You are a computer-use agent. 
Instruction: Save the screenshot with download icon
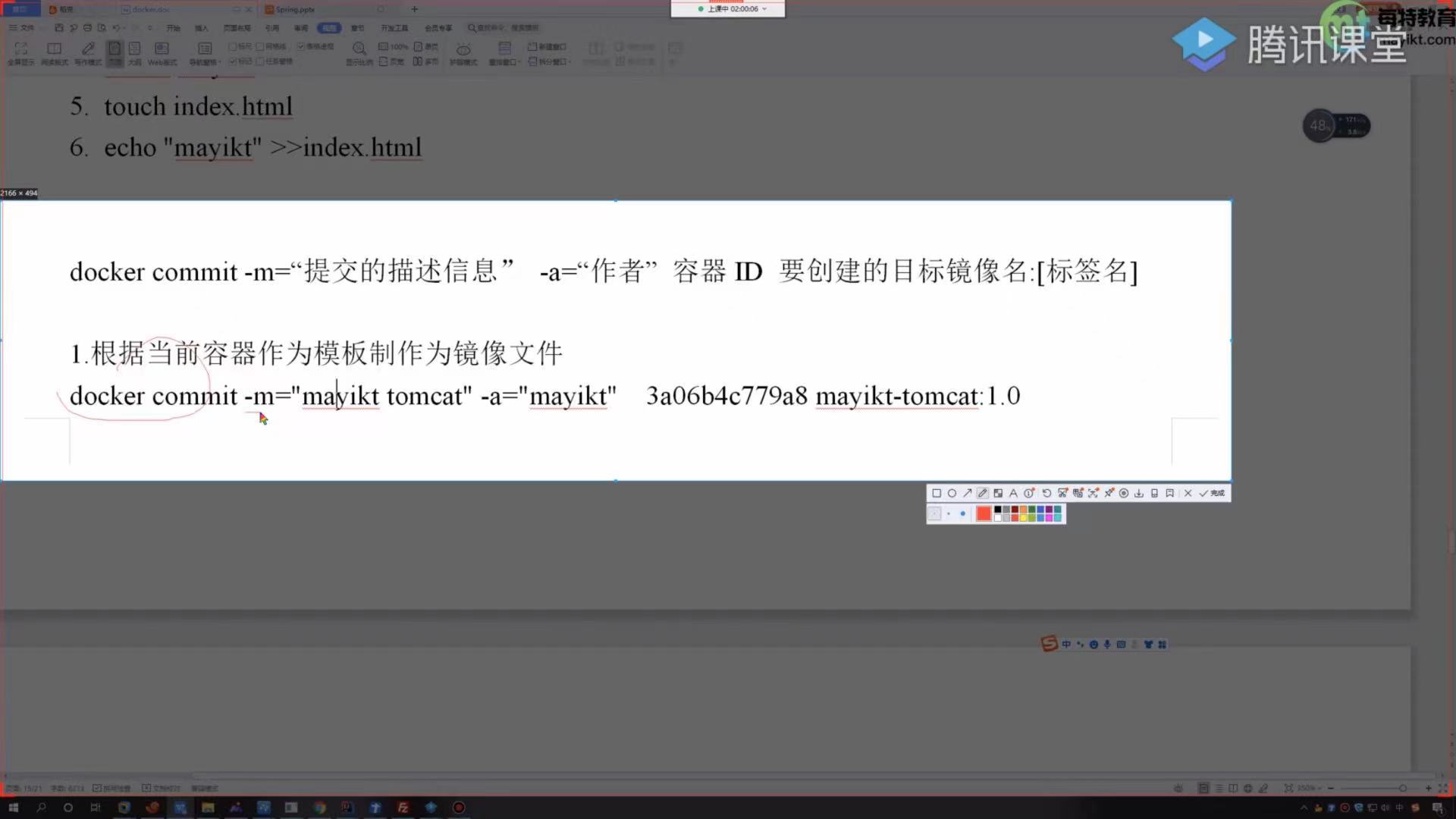[1139, 493]
